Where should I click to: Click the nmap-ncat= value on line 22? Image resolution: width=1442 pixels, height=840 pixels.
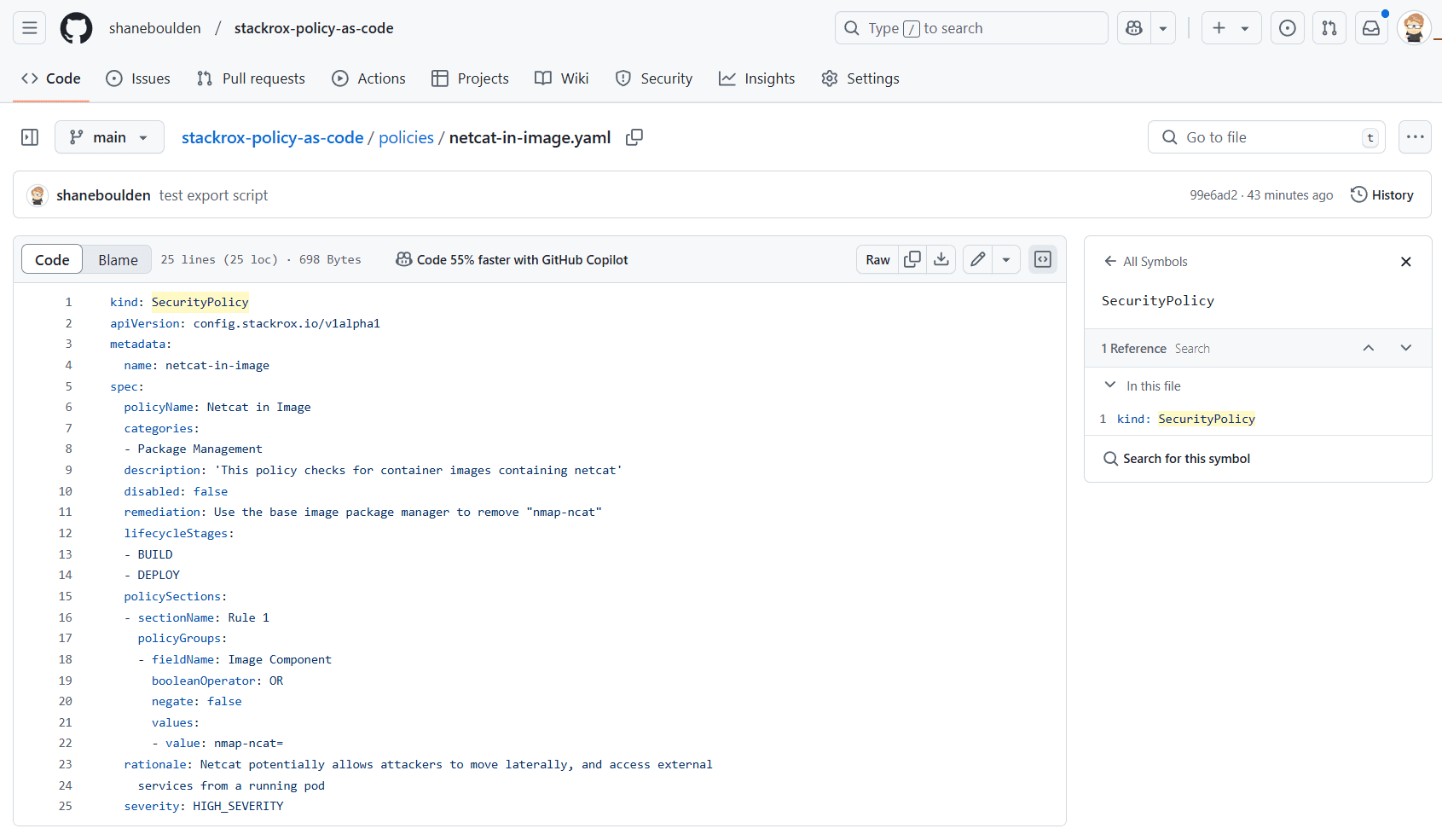pos(248,744)
